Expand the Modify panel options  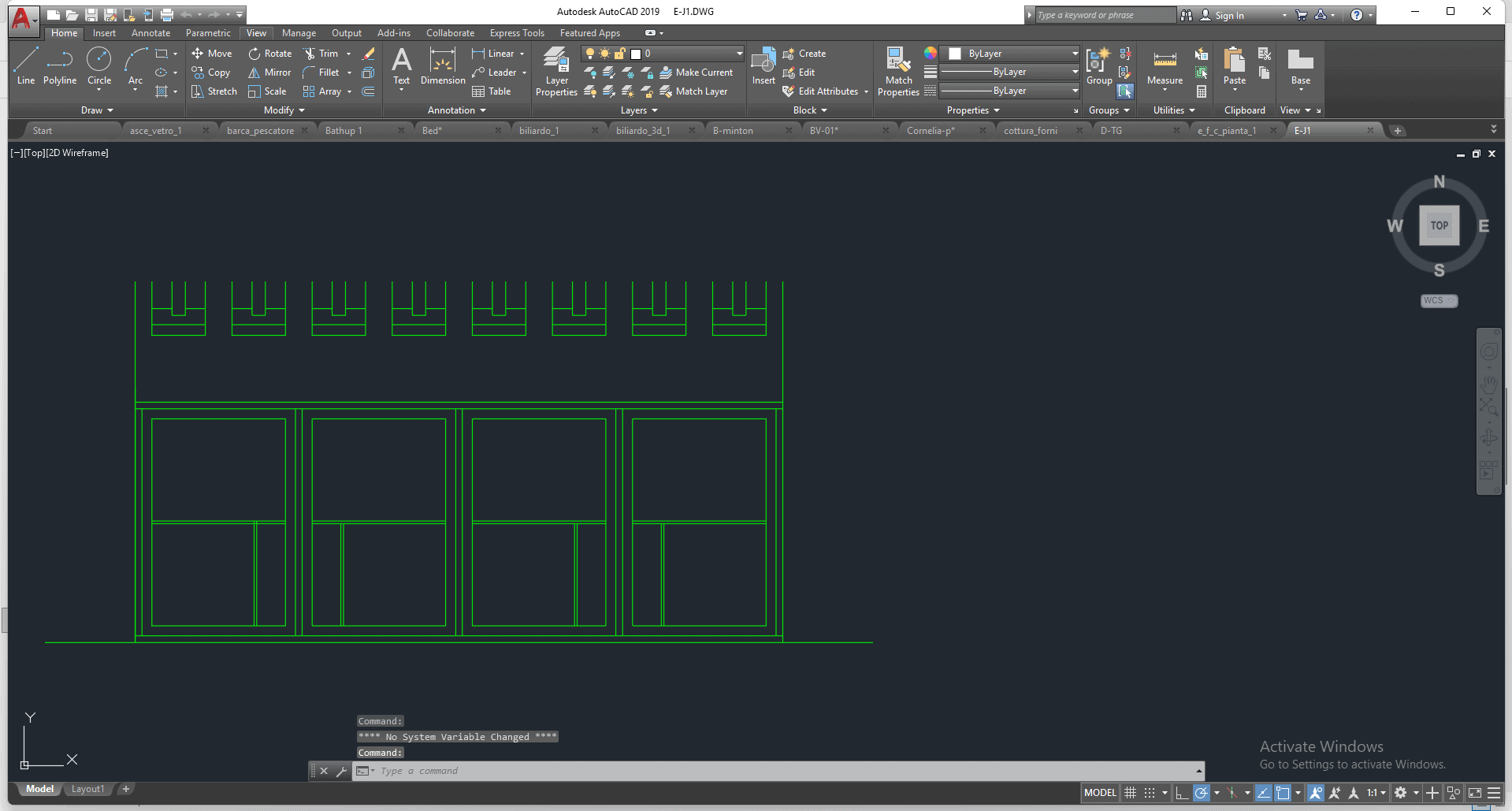tap(284, 110)
